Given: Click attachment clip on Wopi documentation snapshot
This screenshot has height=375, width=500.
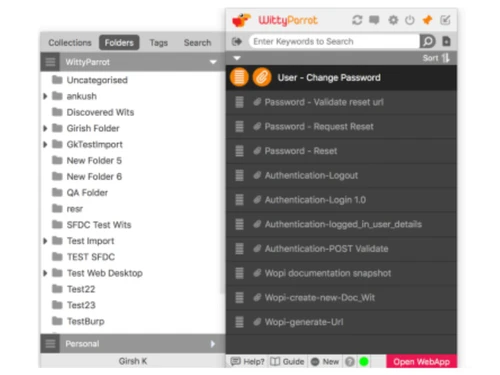Looking at the screenshot, I should point(257,273).
